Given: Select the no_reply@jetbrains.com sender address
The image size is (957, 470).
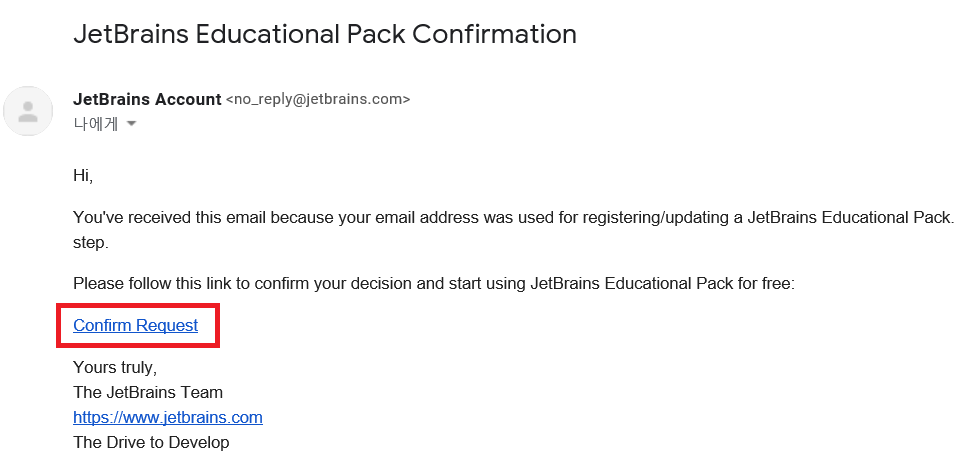Looking at the screenshot, I should [x=318, y=99].
